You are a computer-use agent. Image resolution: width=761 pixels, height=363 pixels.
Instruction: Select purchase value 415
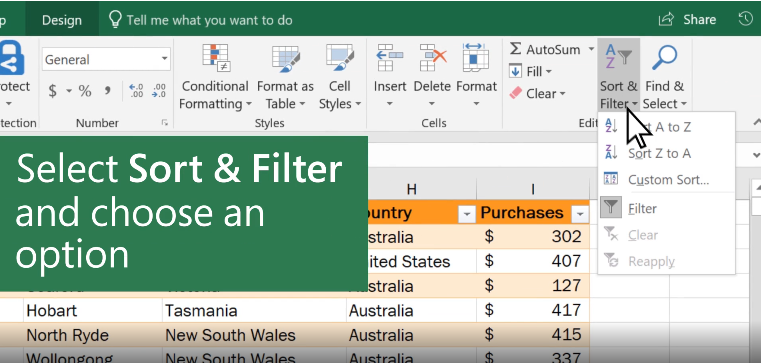533,335
